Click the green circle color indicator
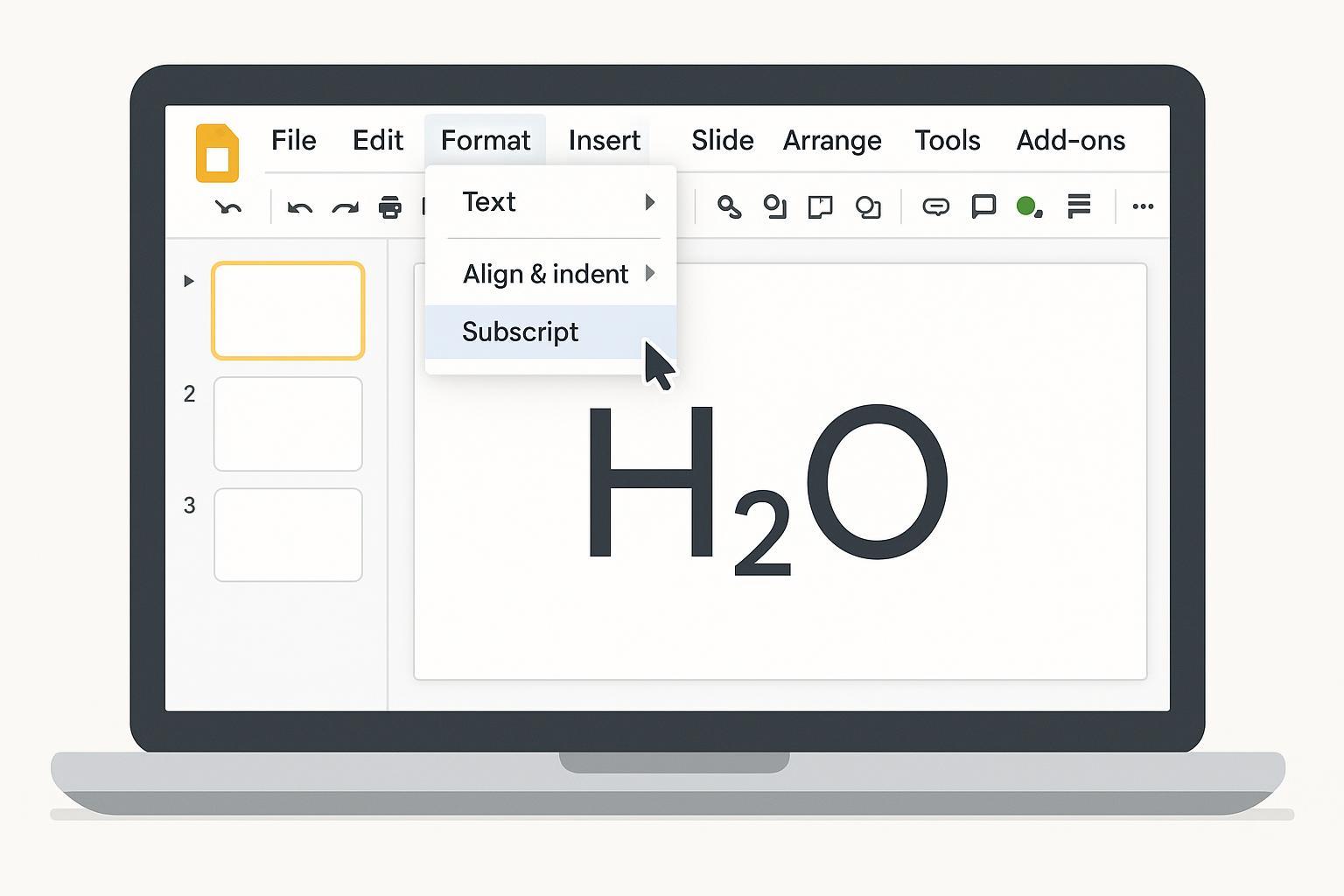Screen dimensions: 1344x896 pos(1027,206)
